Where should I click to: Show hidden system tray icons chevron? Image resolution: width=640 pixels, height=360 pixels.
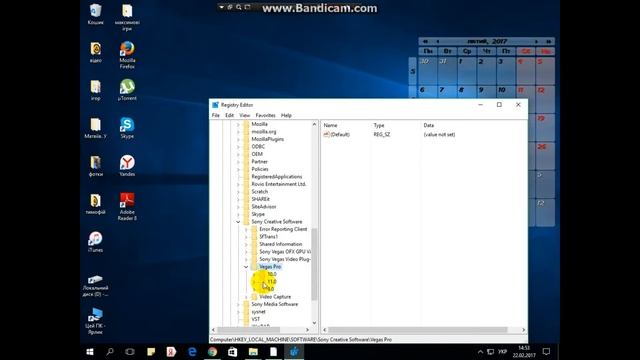pyautogui.click(x=480, y=351)
